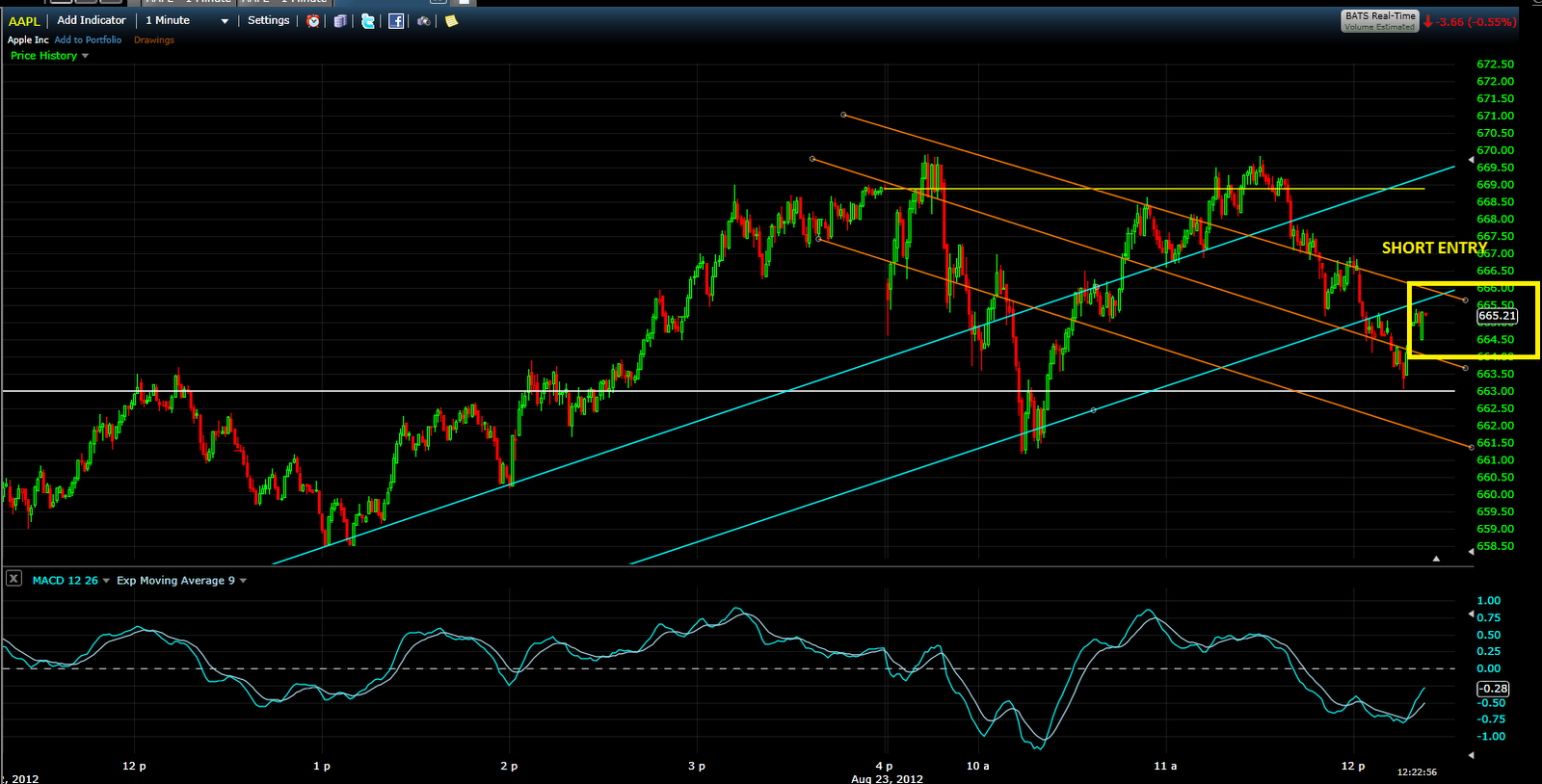Select the lowest orange trendline start handle

[x=818, y=238]
